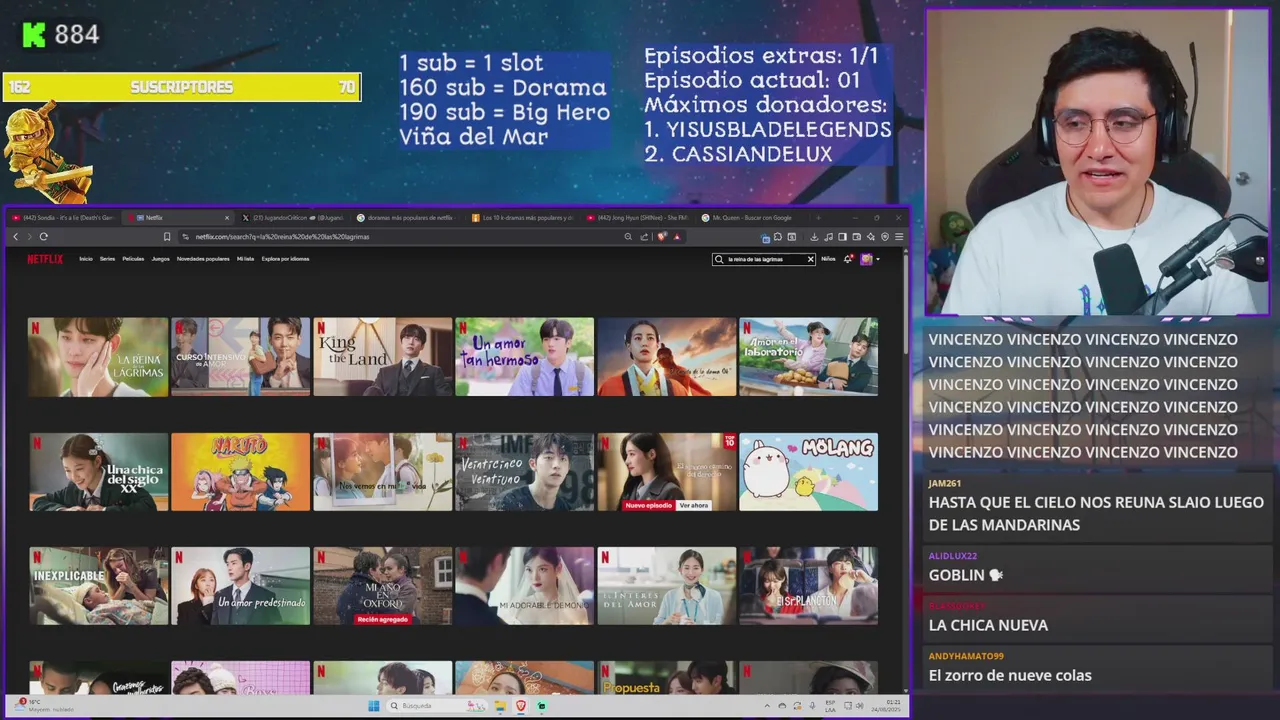Open Juegos in Netflix navigation
The image size is (1280, 720).
click(x=160, y=259)
